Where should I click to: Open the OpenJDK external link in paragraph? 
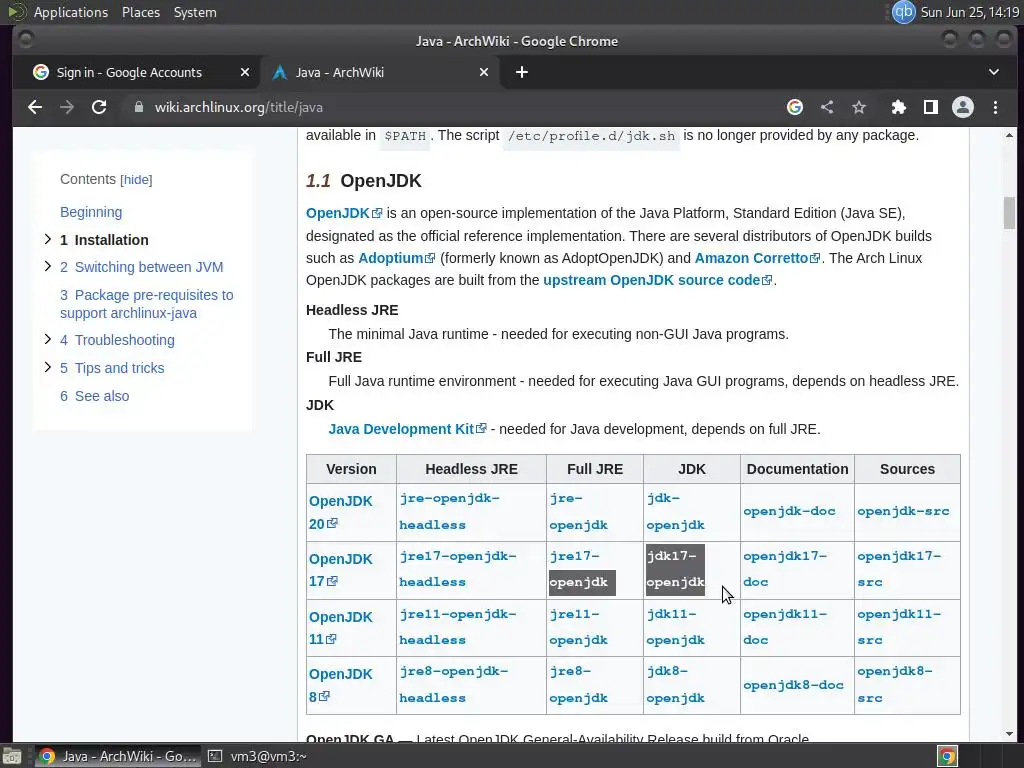click(344, 213)
